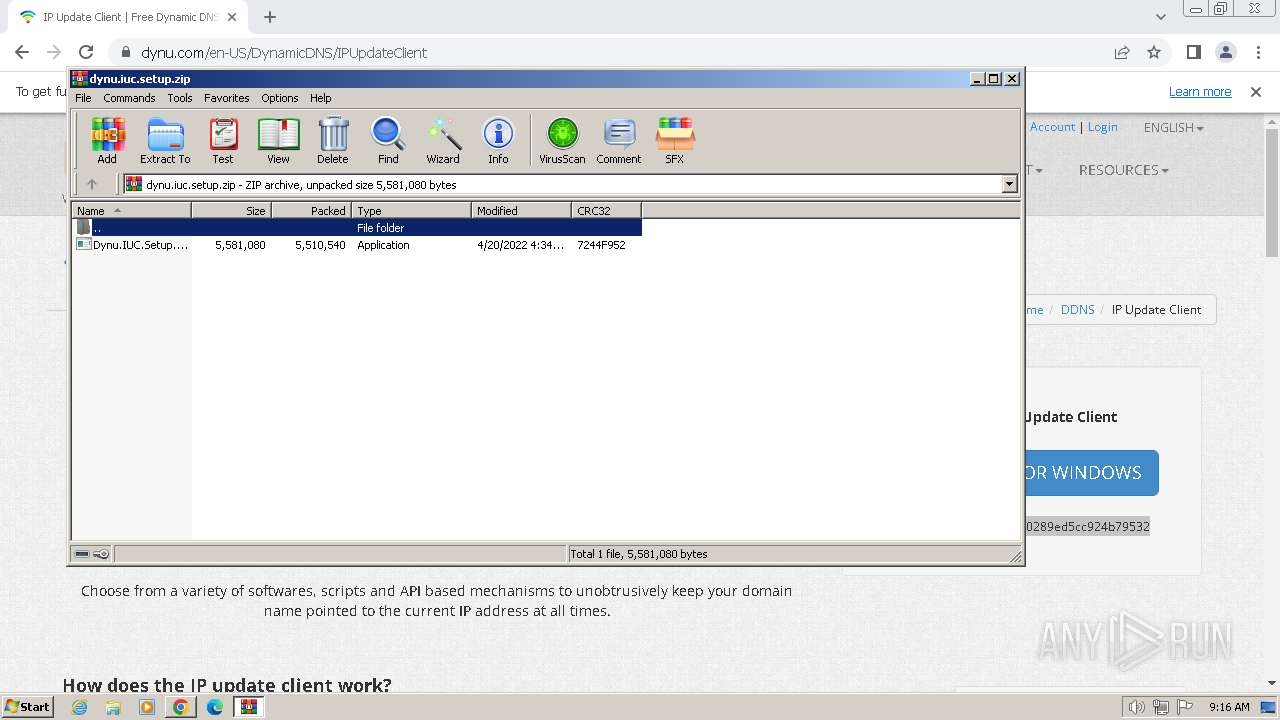This screenshot has height=720, width=1280.
Task: Click the 9:16 AM taskbar clock
Action: (x=1229, y=707)
